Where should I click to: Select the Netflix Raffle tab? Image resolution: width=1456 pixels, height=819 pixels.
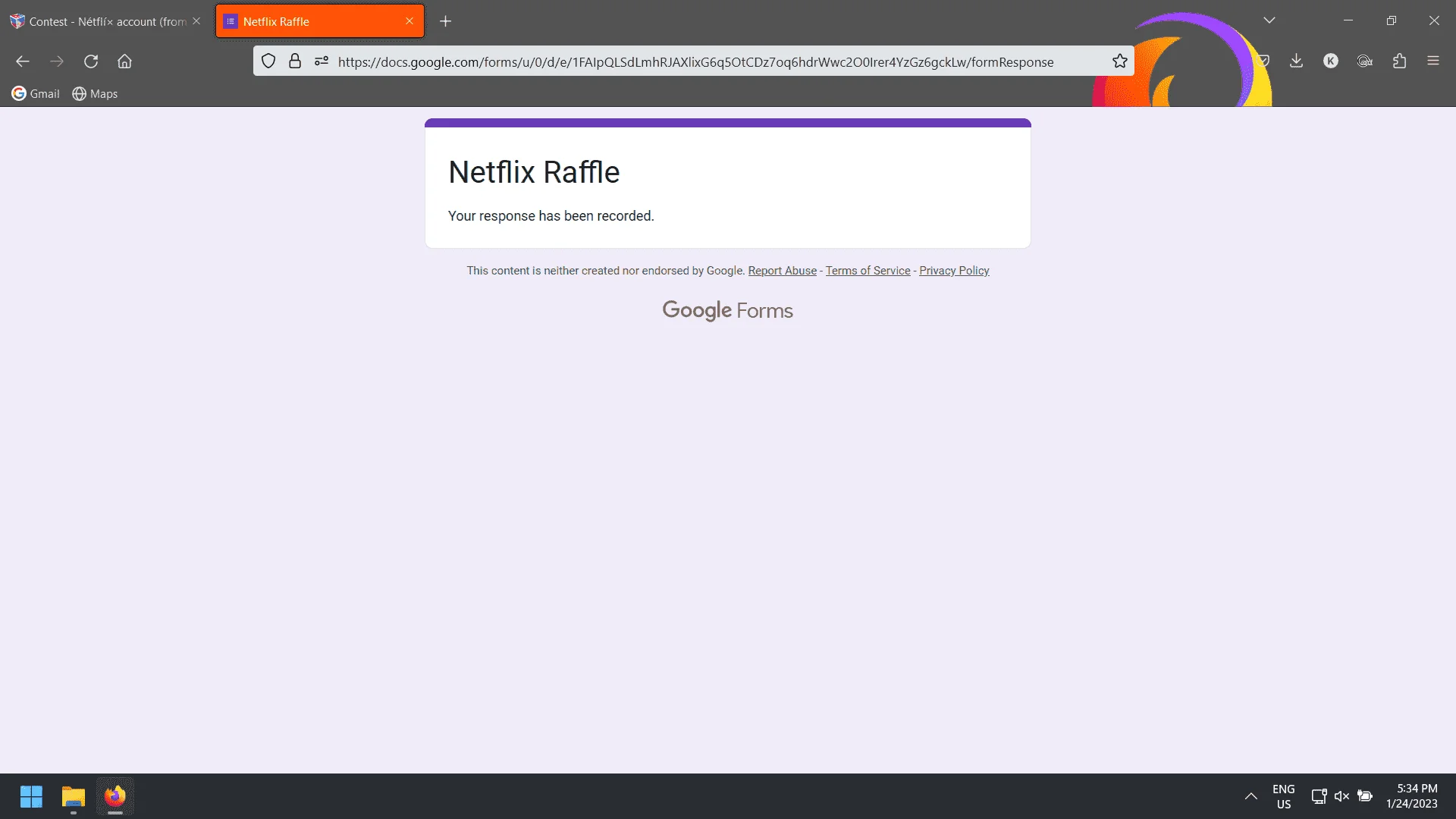[x=320, y=21]
